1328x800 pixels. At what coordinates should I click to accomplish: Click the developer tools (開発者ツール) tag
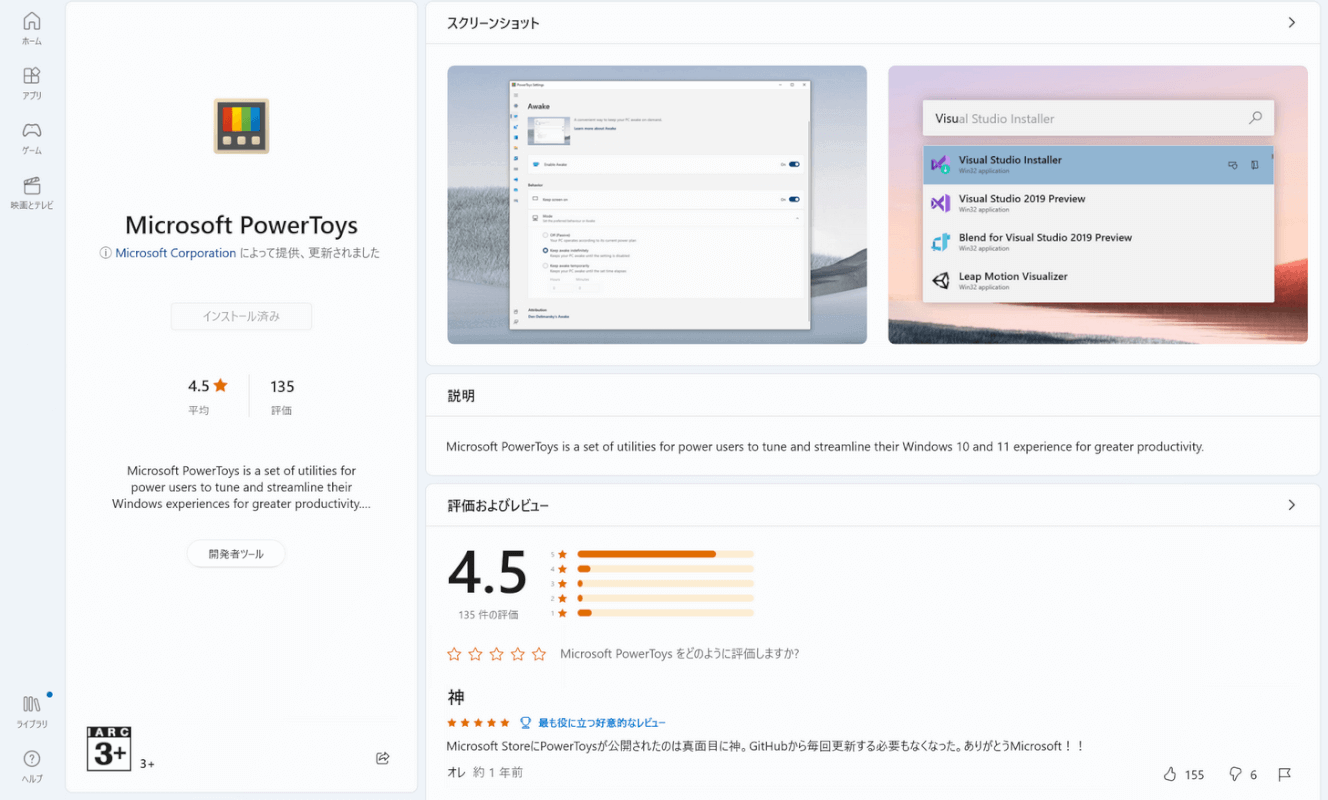pos(236,554)
